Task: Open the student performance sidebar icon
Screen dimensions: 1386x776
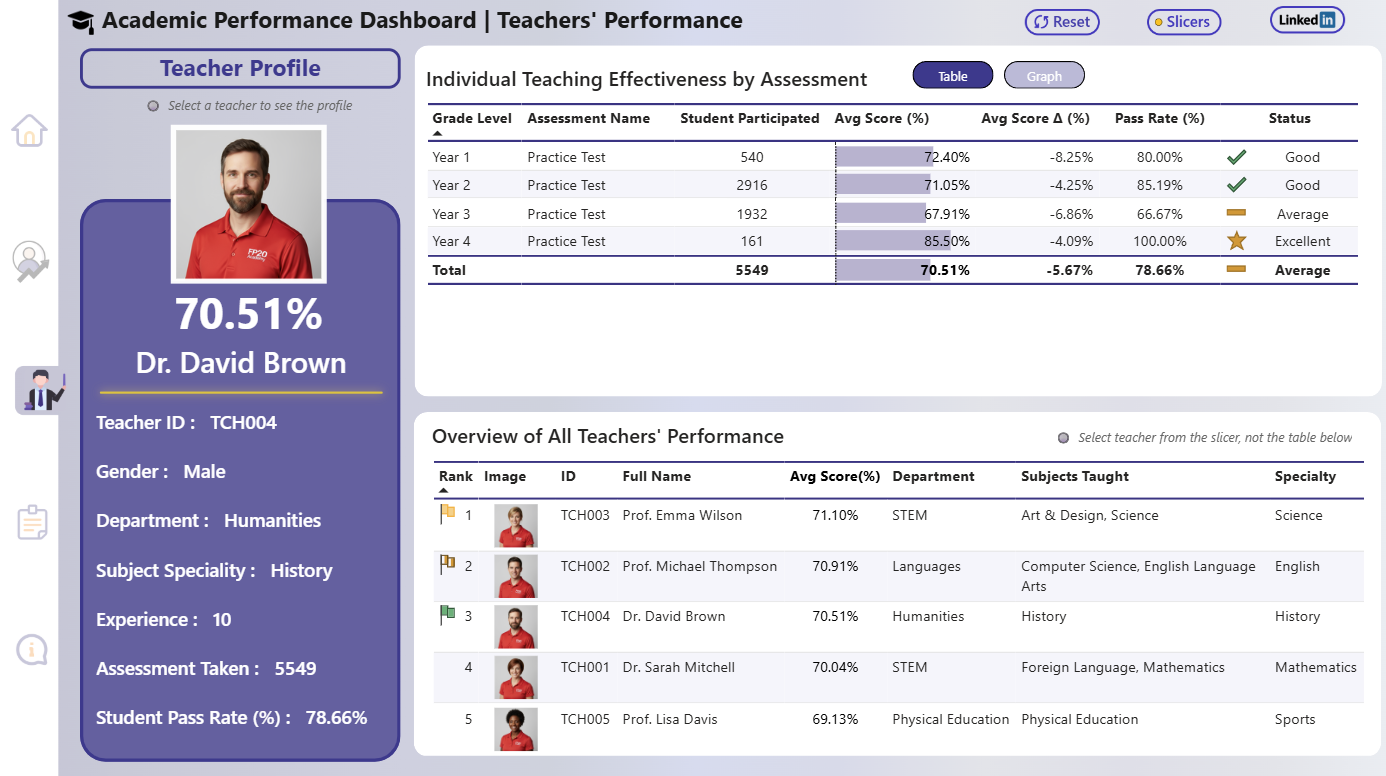Action: coord(31,261)
